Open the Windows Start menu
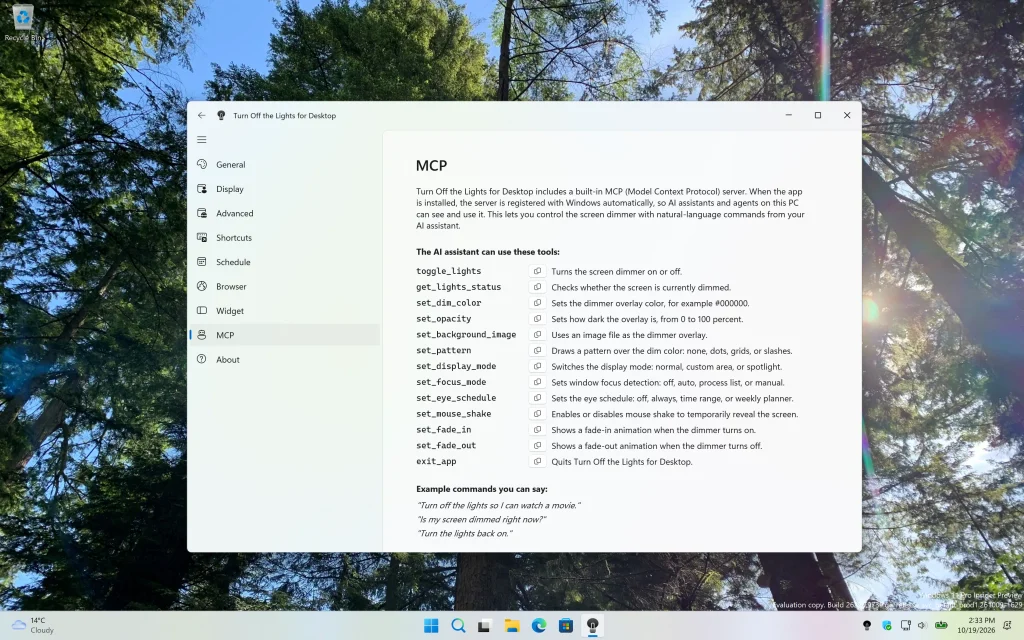1024x640 pixels. pos(431,626)
